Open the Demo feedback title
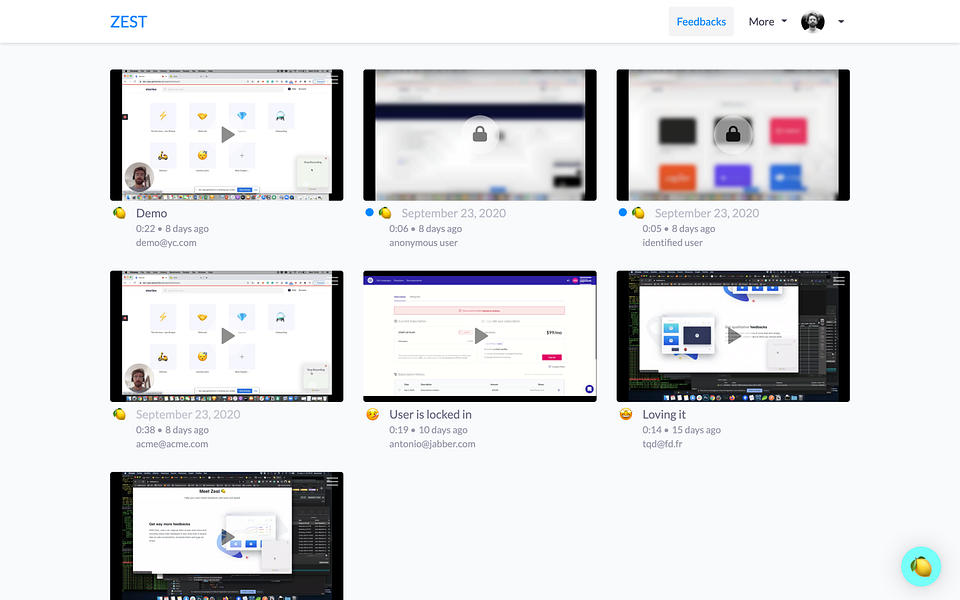Image resolution: width=960 pixels, height=600 pixels. tap(151, 213)
